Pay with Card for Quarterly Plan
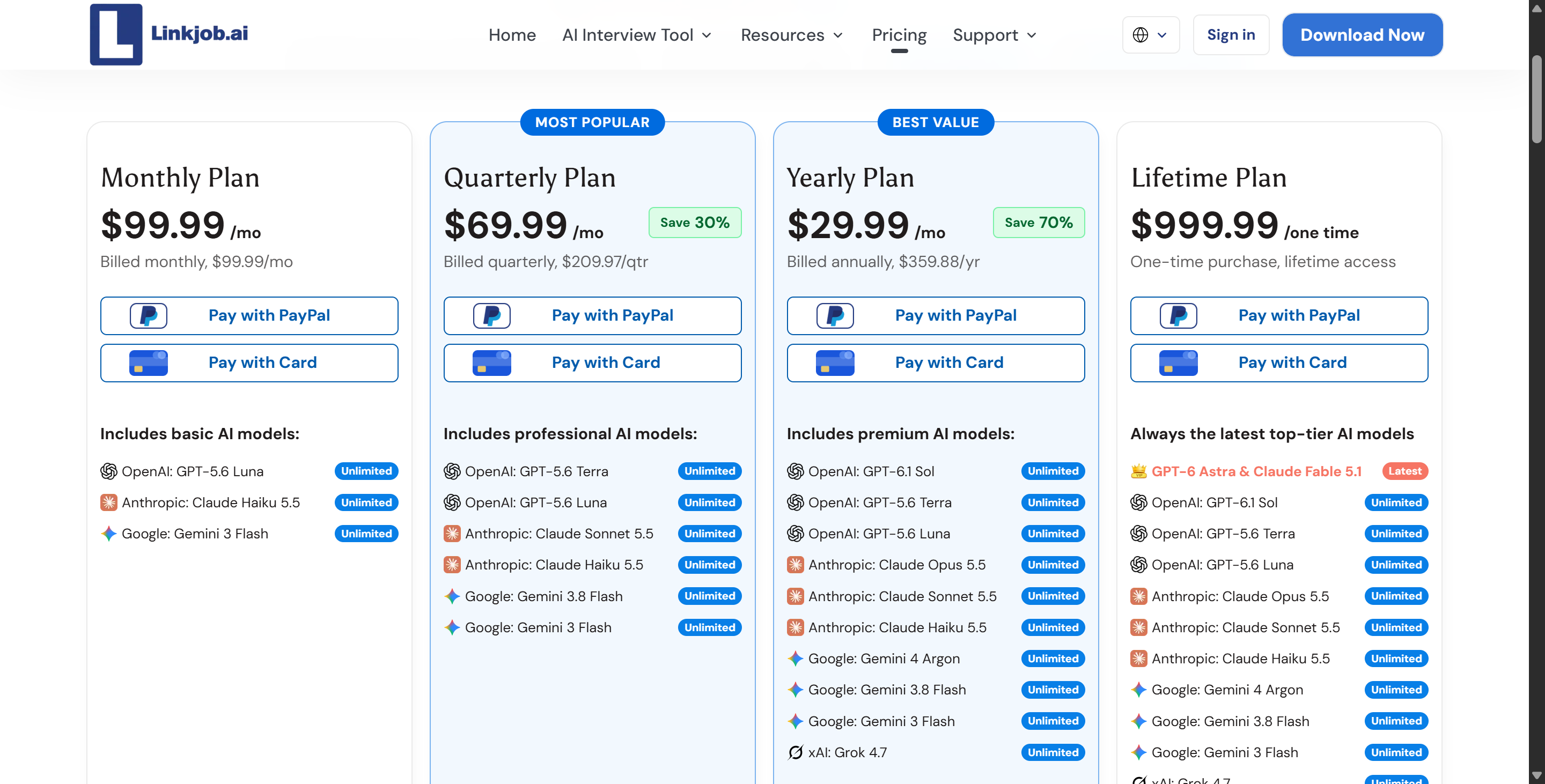The width and height of the screenshot is (1545, 784). [x=592, y=363]
